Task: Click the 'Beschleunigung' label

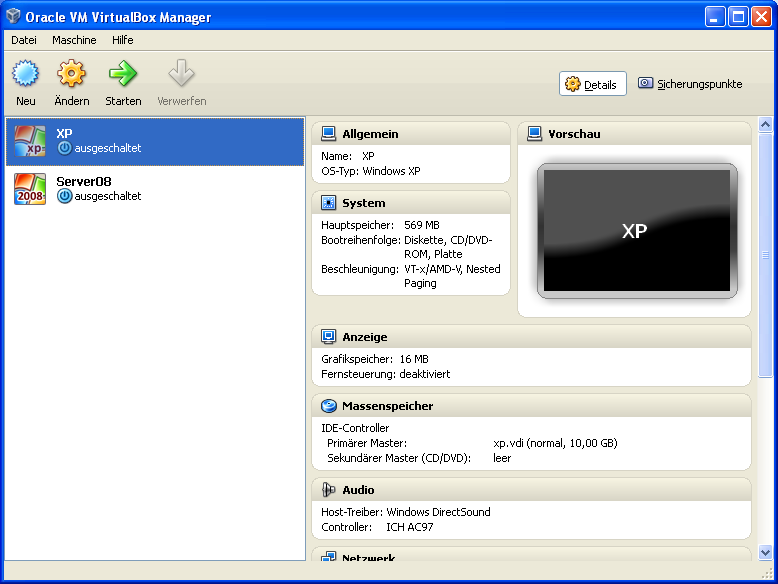Action: click(x=360, y=269)
